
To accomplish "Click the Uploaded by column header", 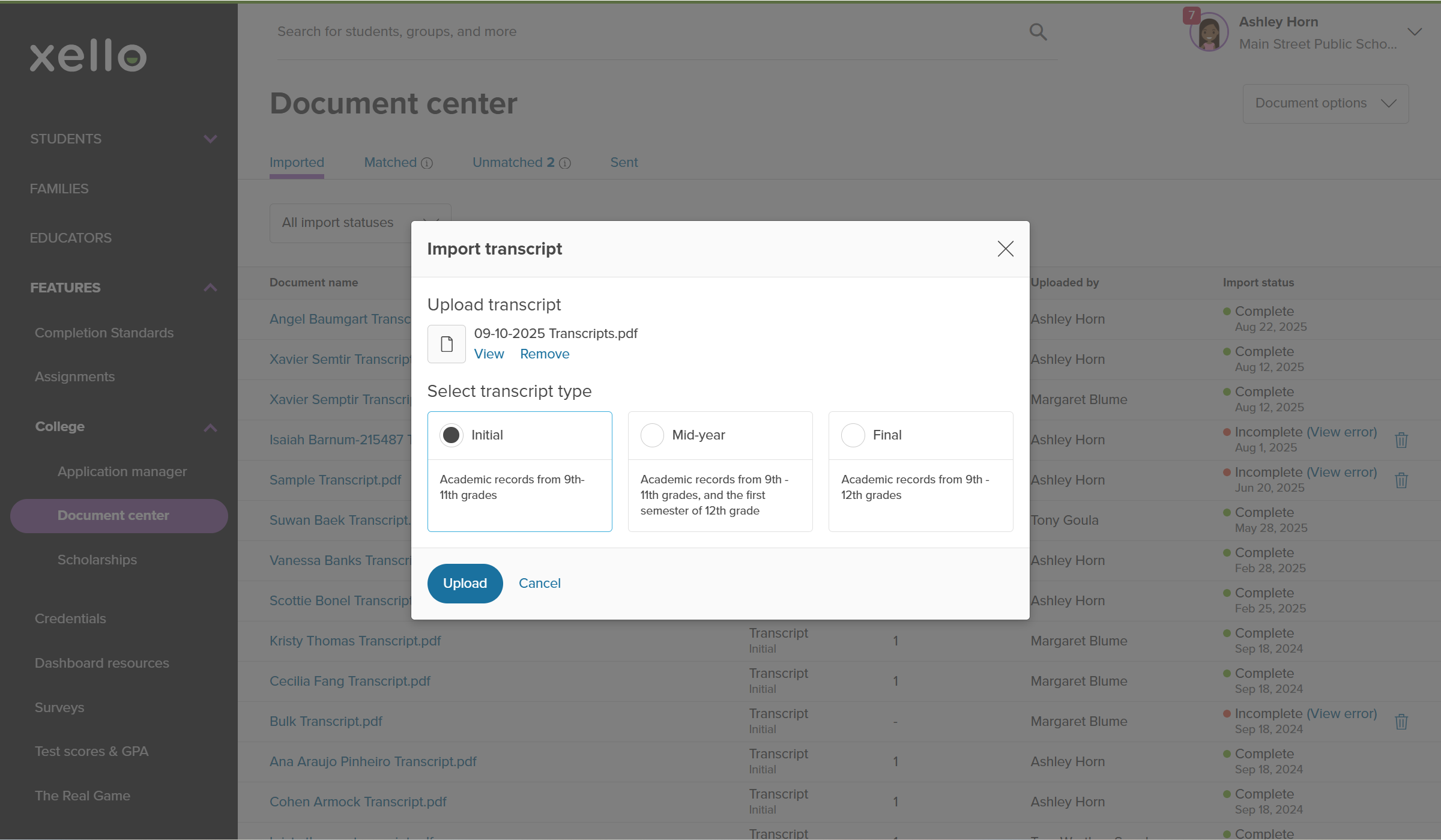I will pos(1065,282).
